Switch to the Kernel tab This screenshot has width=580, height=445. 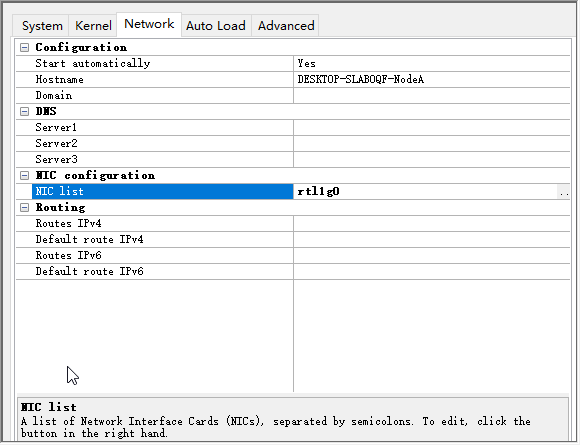click(93, 26)
